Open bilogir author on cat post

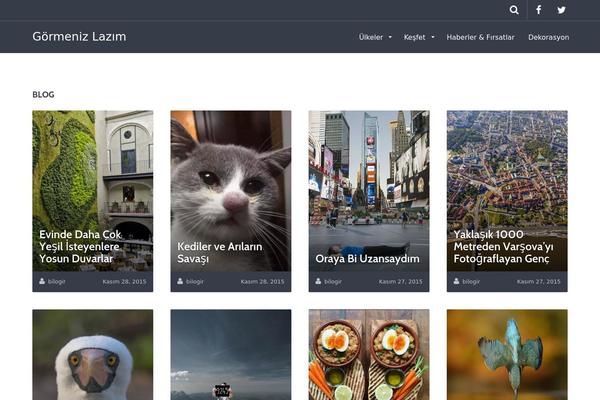coord(195,281)
